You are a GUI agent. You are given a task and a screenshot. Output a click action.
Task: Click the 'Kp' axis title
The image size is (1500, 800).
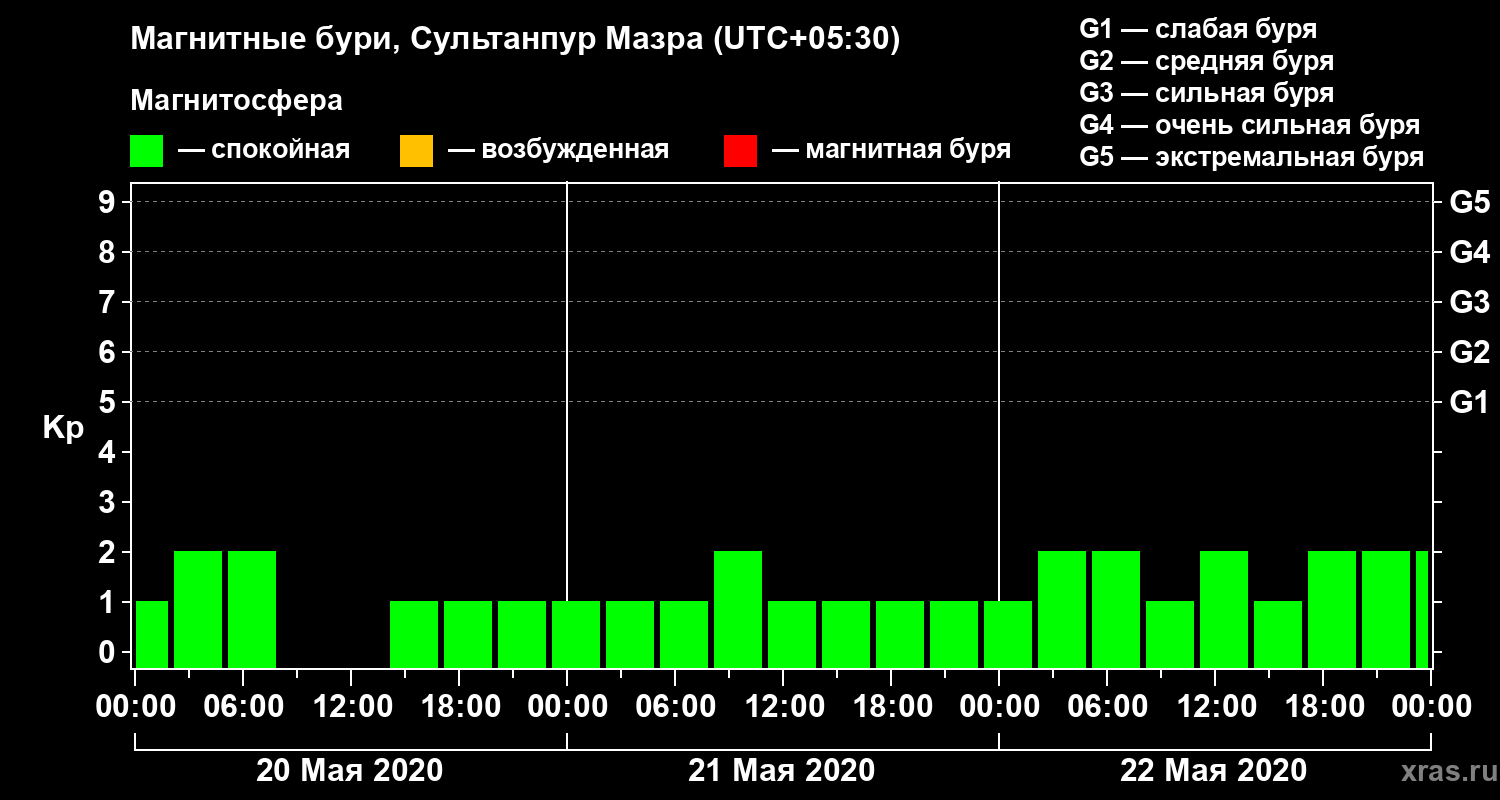coord(63,428)
